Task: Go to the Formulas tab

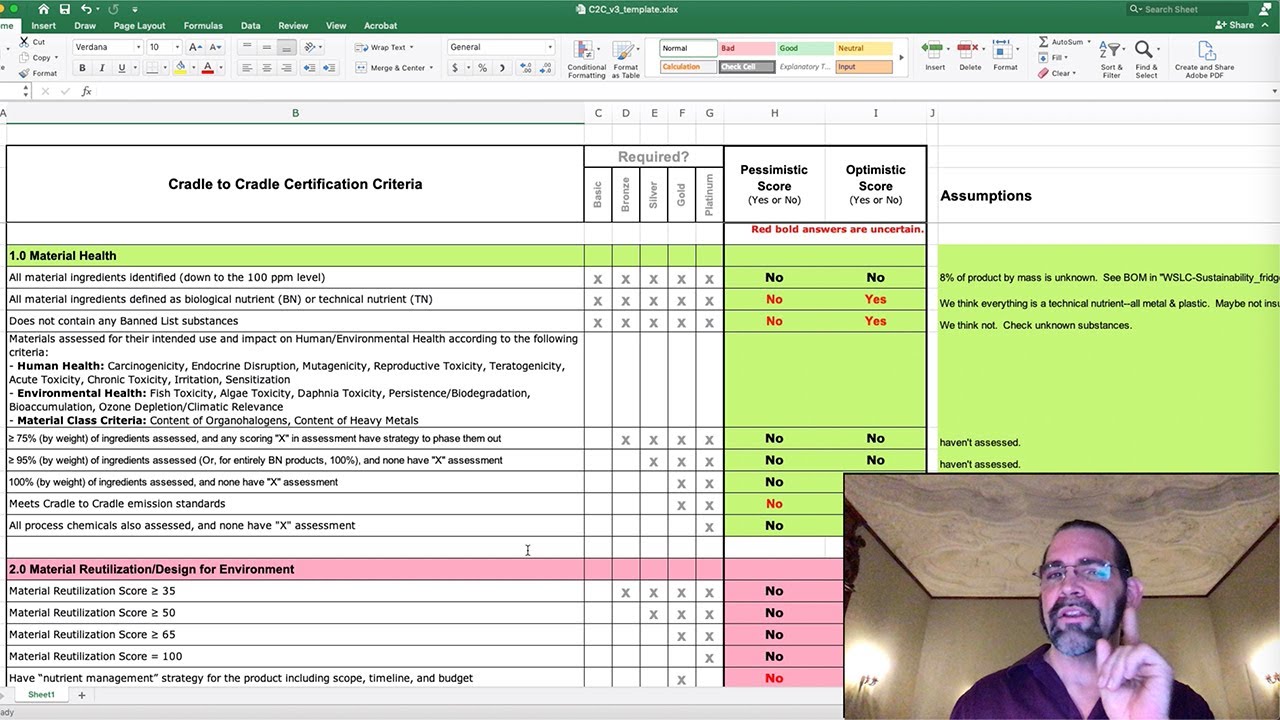Action: pyautogui.click(x=203, y=26)
